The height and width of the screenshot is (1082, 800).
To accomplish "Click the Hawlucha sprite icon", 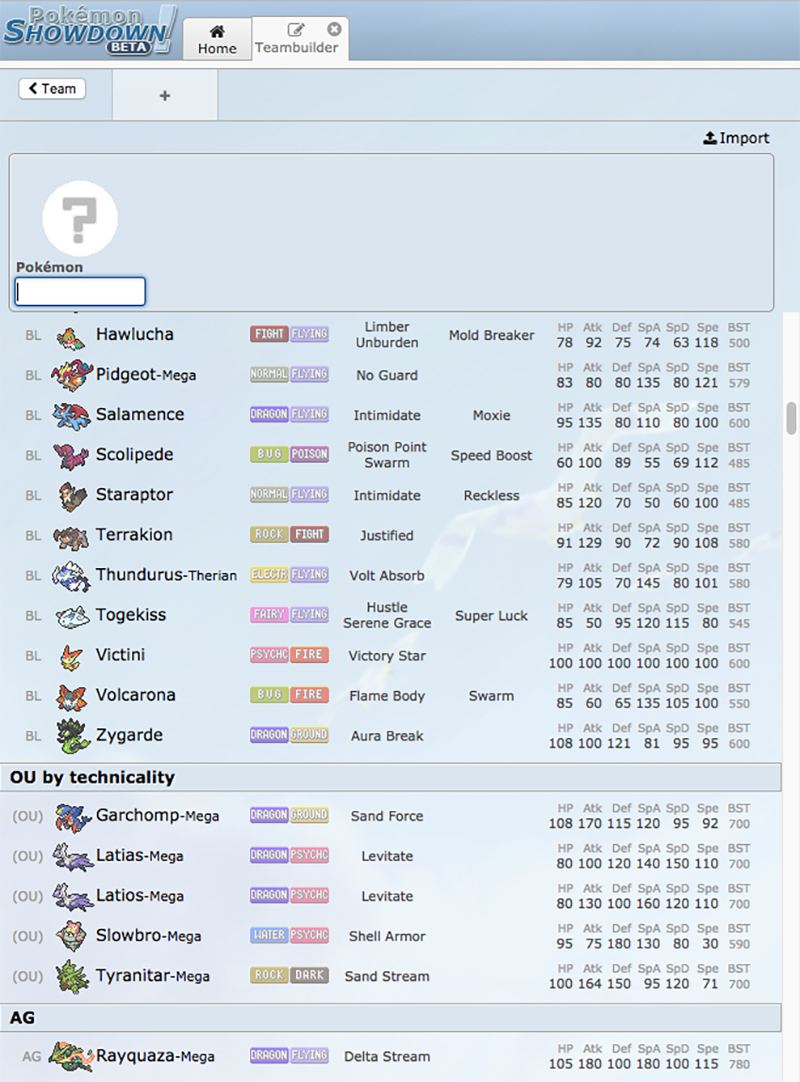I will [71, 336].
